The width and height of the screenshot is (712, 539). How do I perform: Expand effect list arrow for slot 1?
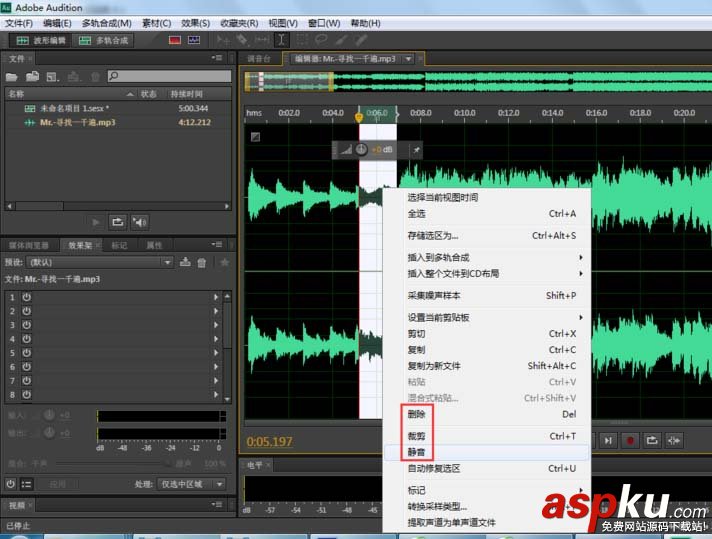tap(216, 297)
